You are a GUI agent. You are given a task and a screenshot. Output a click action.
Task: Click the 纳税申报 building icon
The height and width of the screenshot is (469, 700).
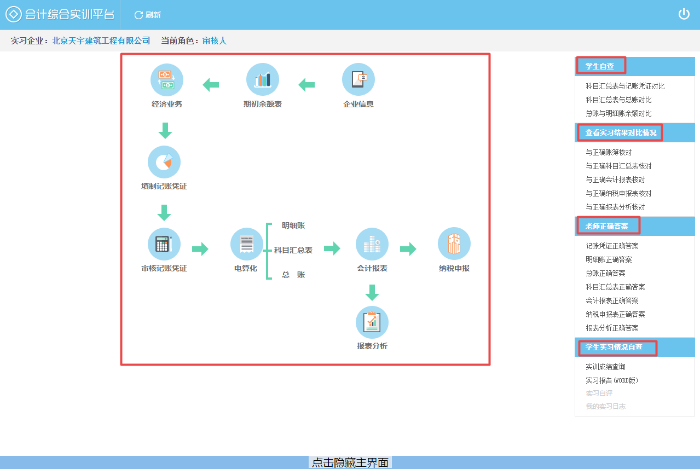tap(453, 244)
